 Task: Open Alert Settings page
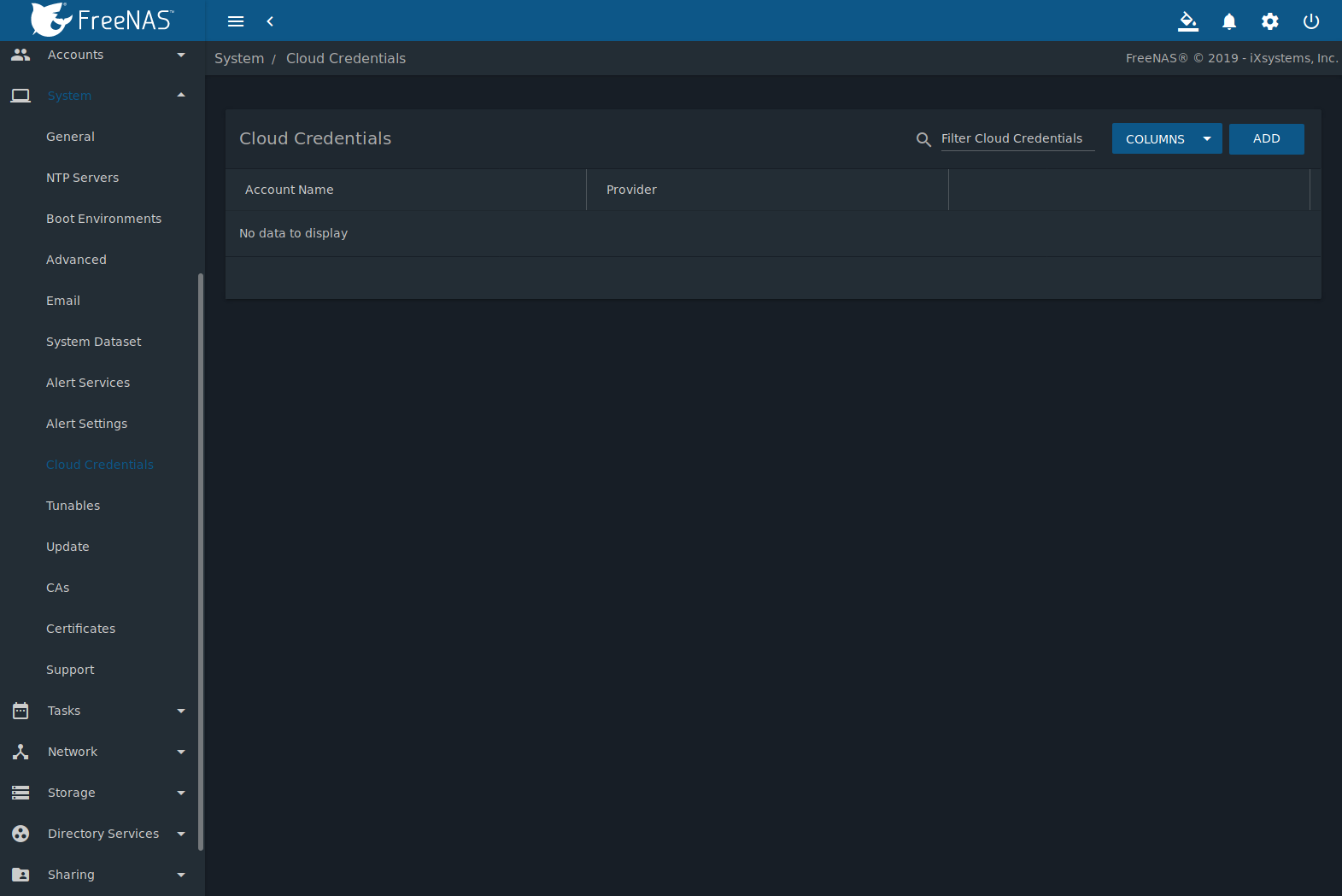point(86,424)
